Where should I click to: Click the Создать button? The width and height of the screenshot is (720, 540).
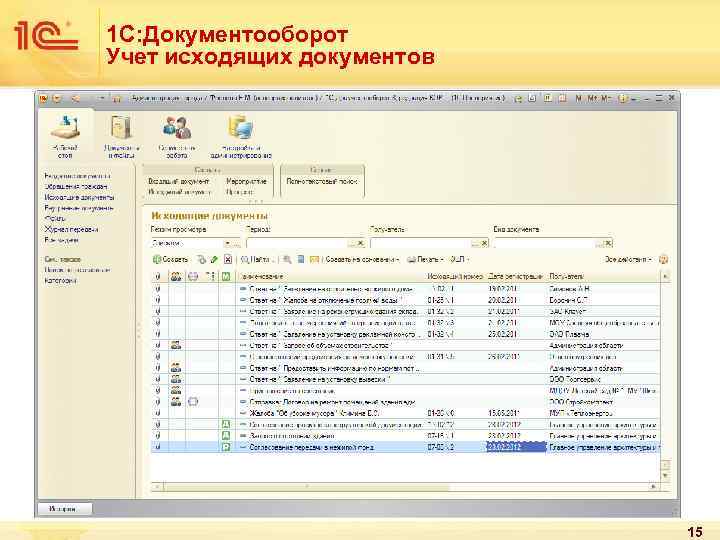(170, 259)
